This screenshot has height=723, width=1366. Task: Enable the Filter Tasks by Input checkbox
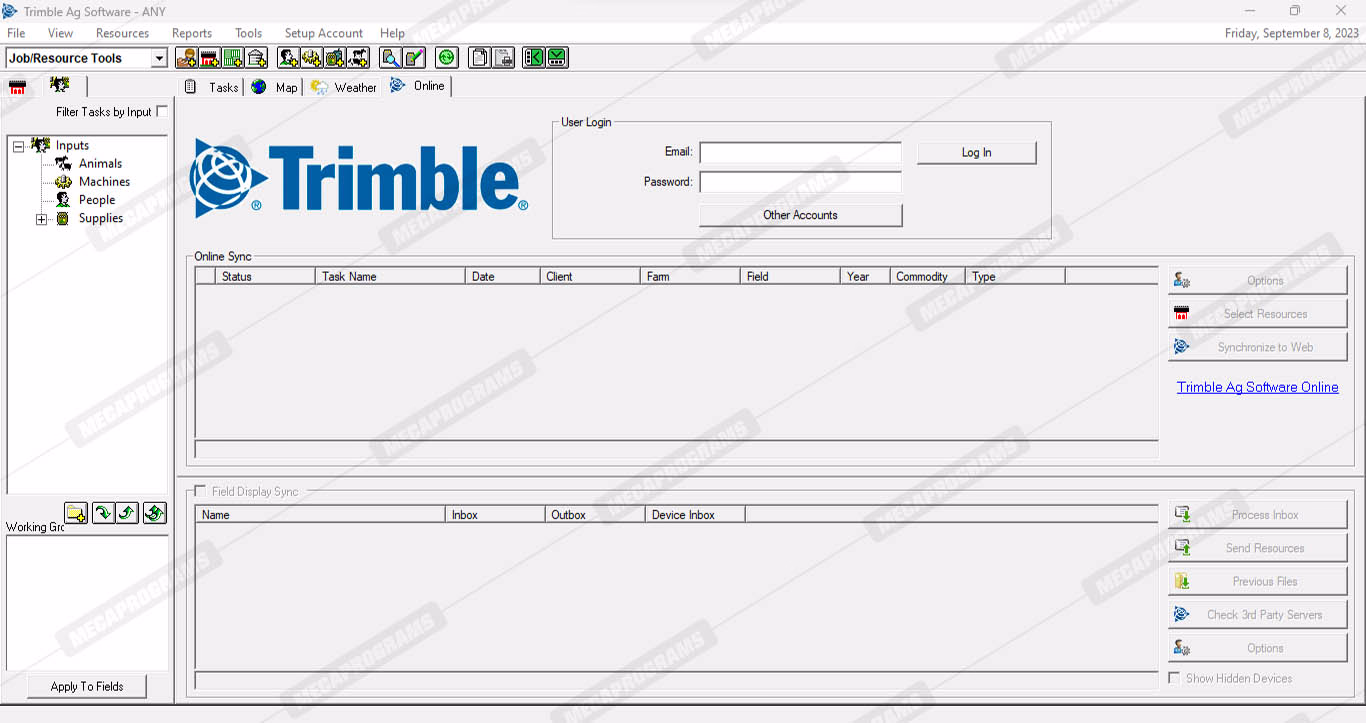click(x=163, y=112)
